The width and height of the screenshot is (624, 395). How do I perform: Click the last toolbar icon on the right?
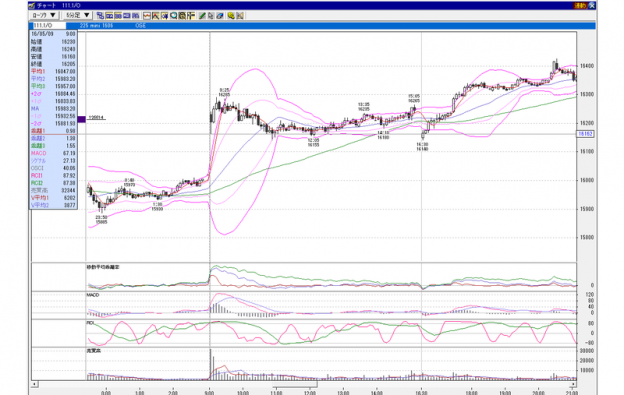click(x=240, y=16)
